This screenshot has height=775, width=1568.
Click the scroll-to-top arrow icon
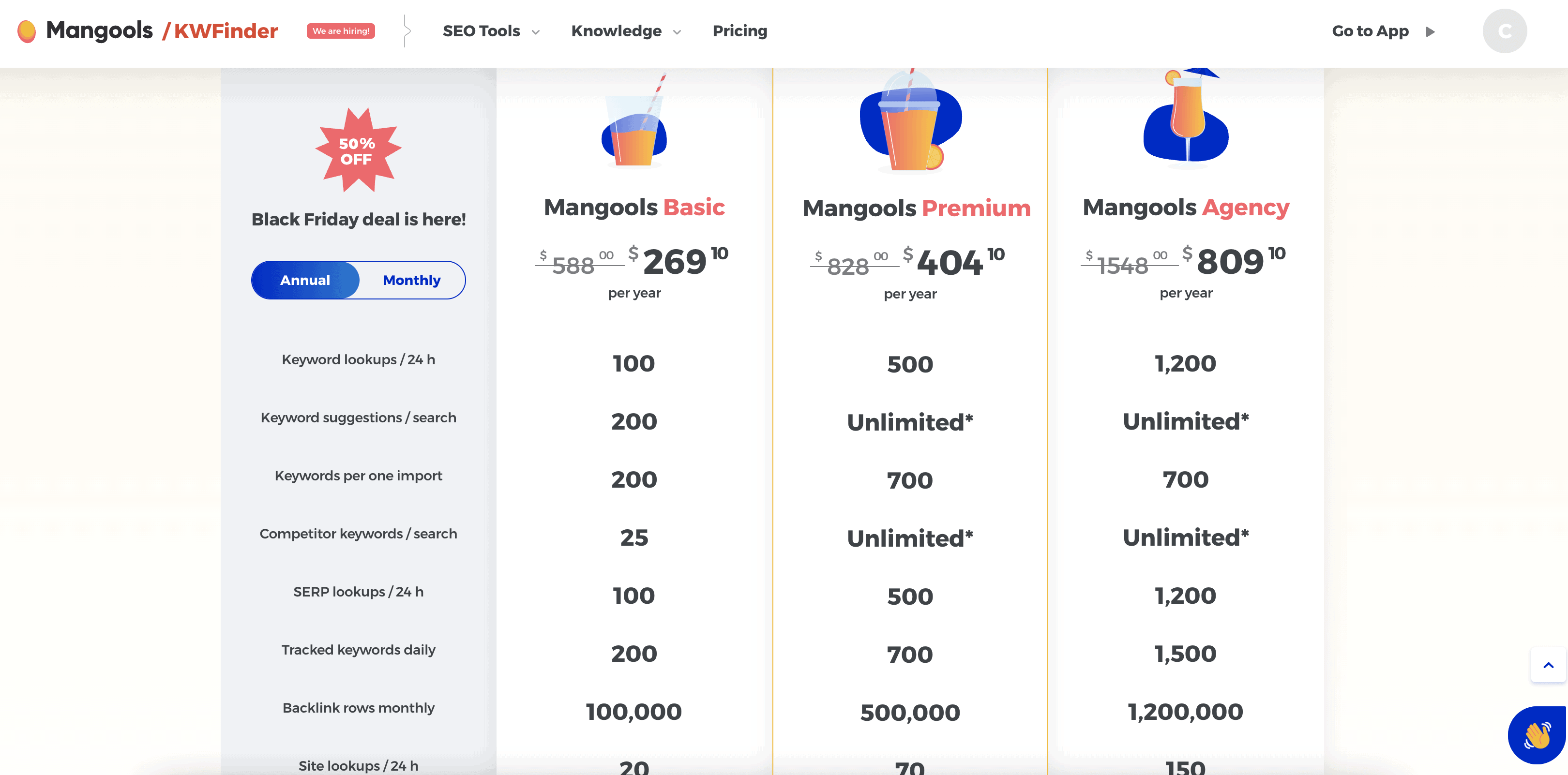[1549, 665]
